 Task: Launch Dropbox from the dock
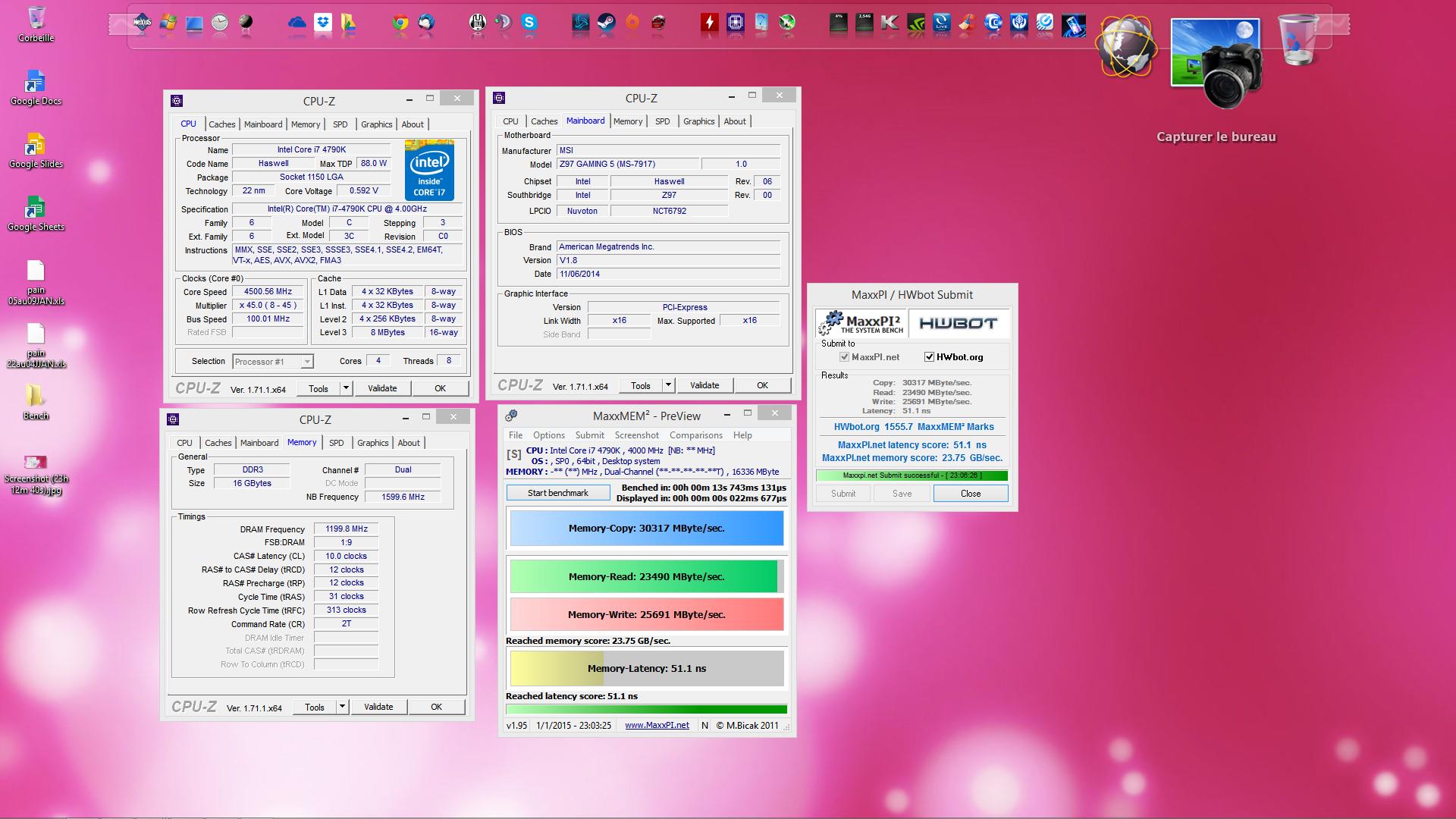[x=323, y=23]
